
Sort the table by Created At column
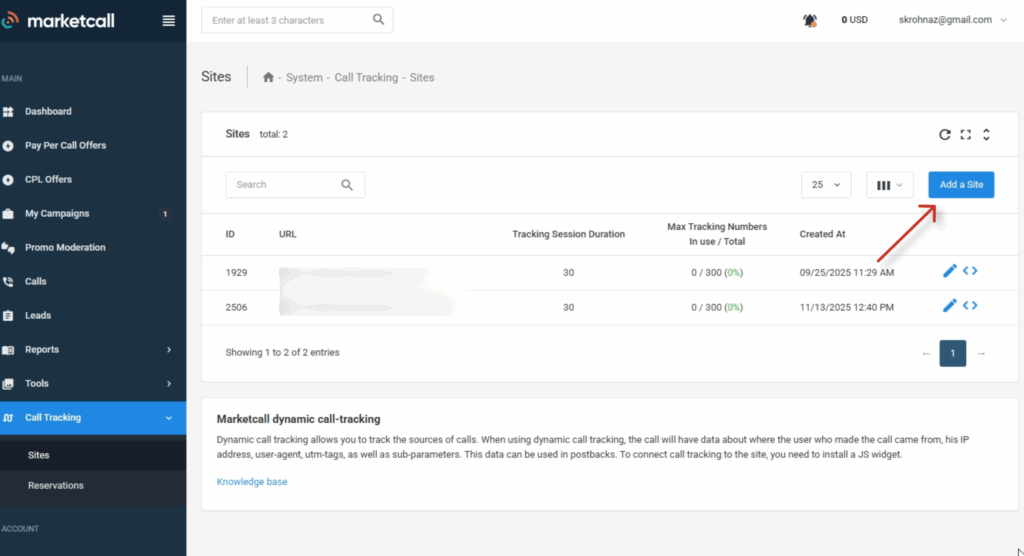[822, 234]
